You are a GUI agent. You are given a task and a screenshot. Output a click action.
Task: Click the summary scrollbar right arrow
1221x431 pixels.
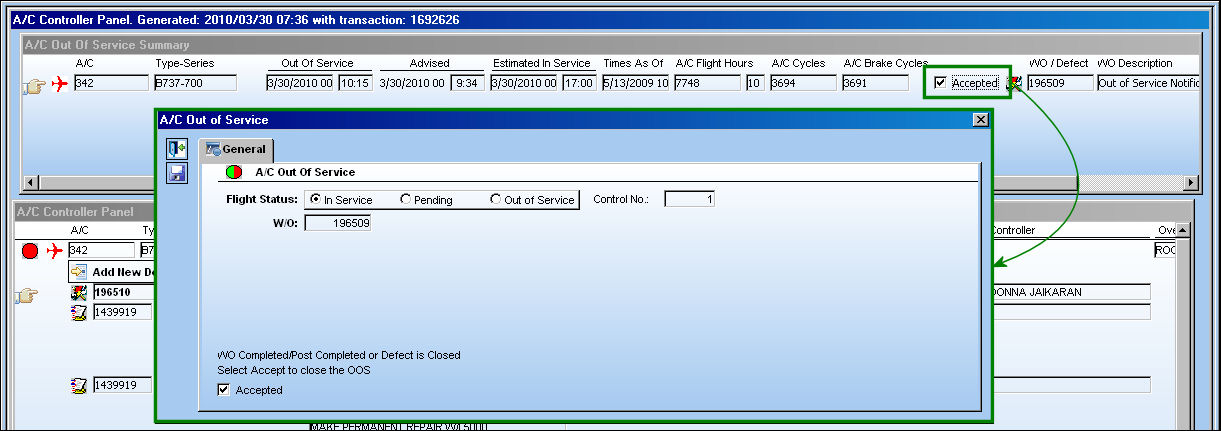tap(1190, 183)
